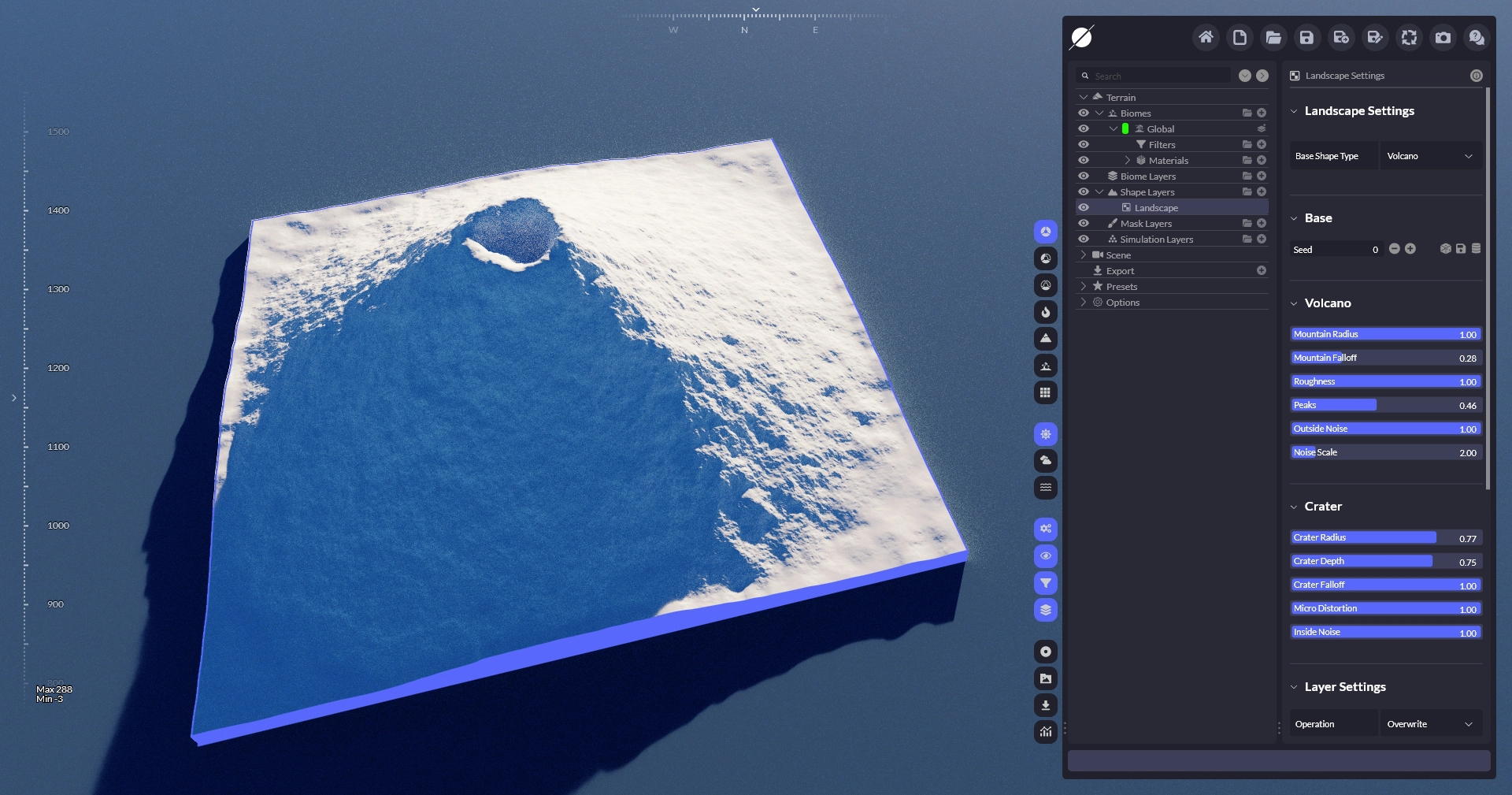Select the Export item in the tree

[1120, 271]
